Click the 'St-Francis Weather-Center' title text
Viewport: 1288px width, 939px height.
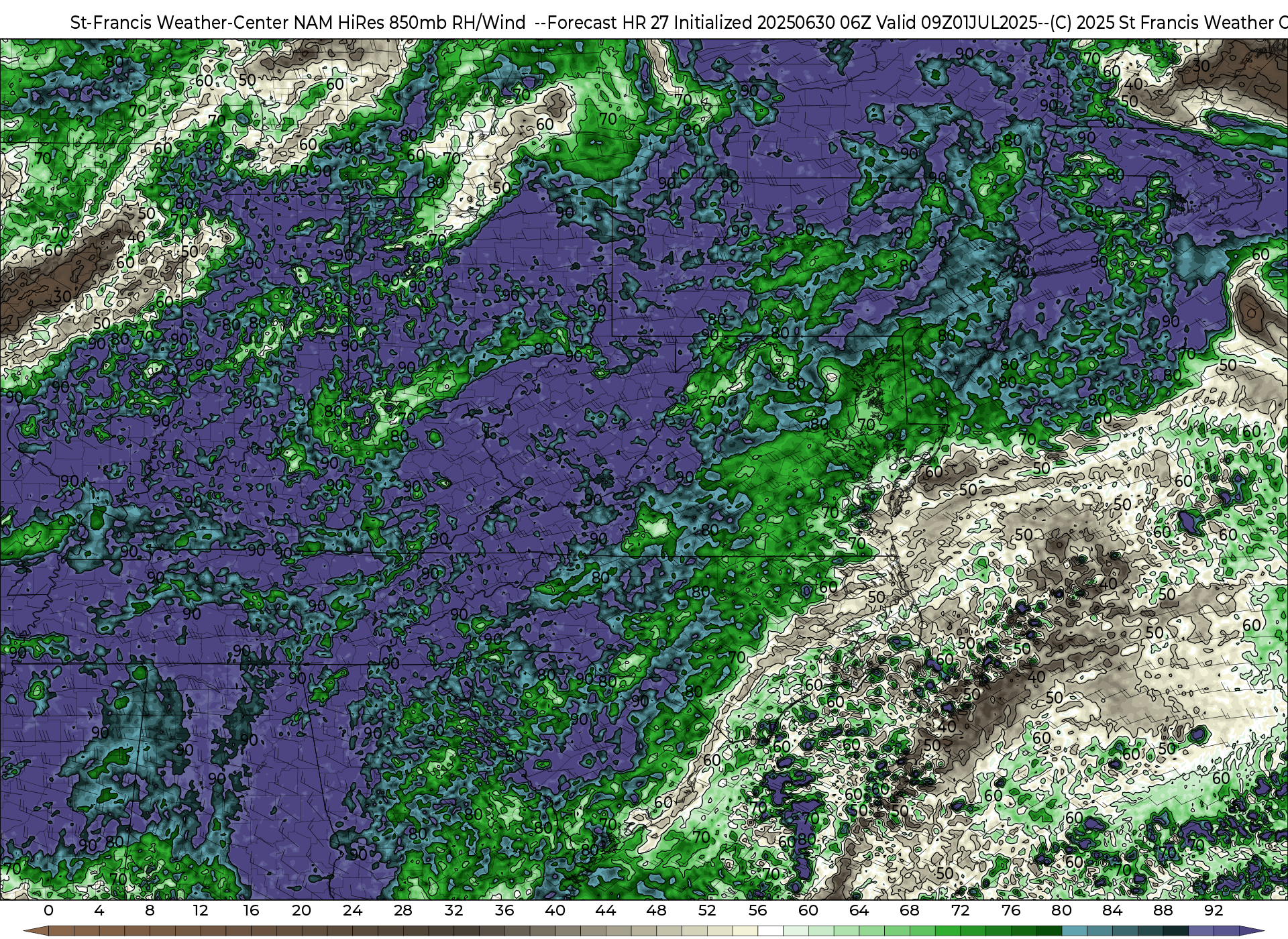pos(180,22)
